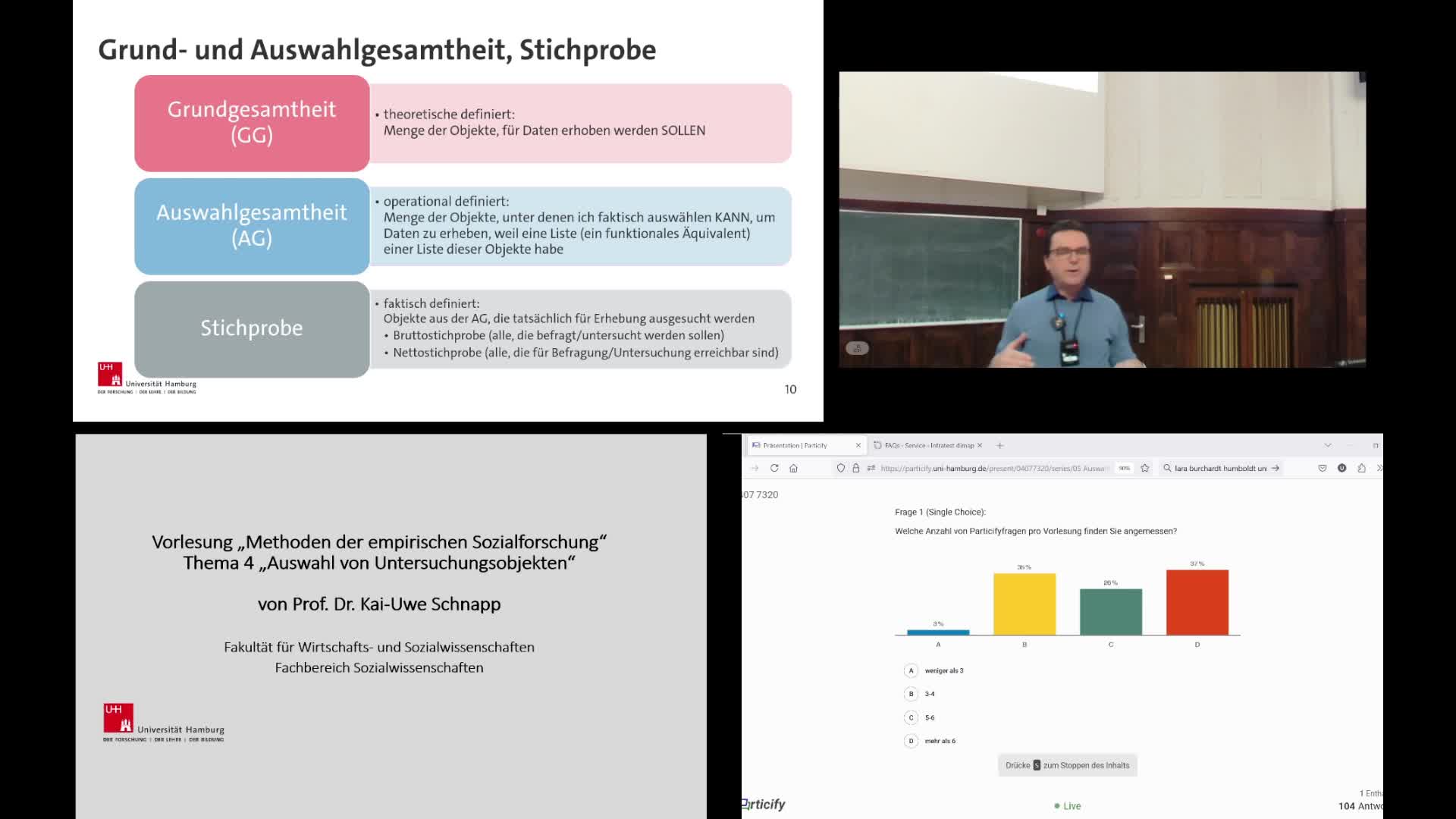Click the Live status indicator

point(1067,806)
